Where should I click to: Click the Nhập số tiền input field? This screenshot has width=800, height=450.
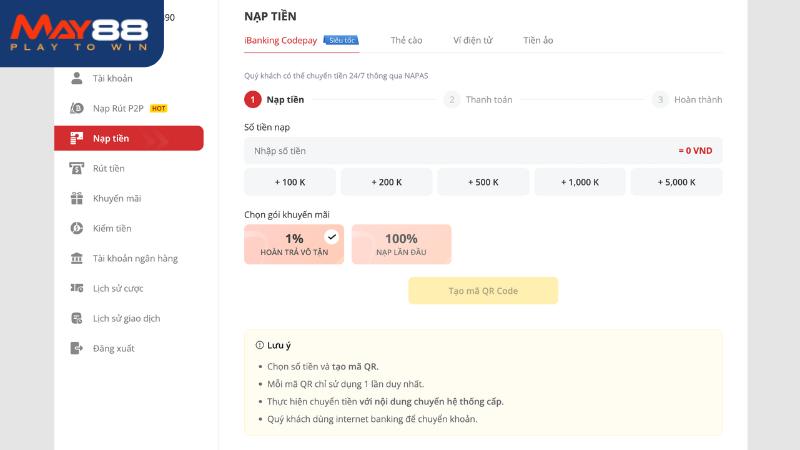click(x=483, y=151)
